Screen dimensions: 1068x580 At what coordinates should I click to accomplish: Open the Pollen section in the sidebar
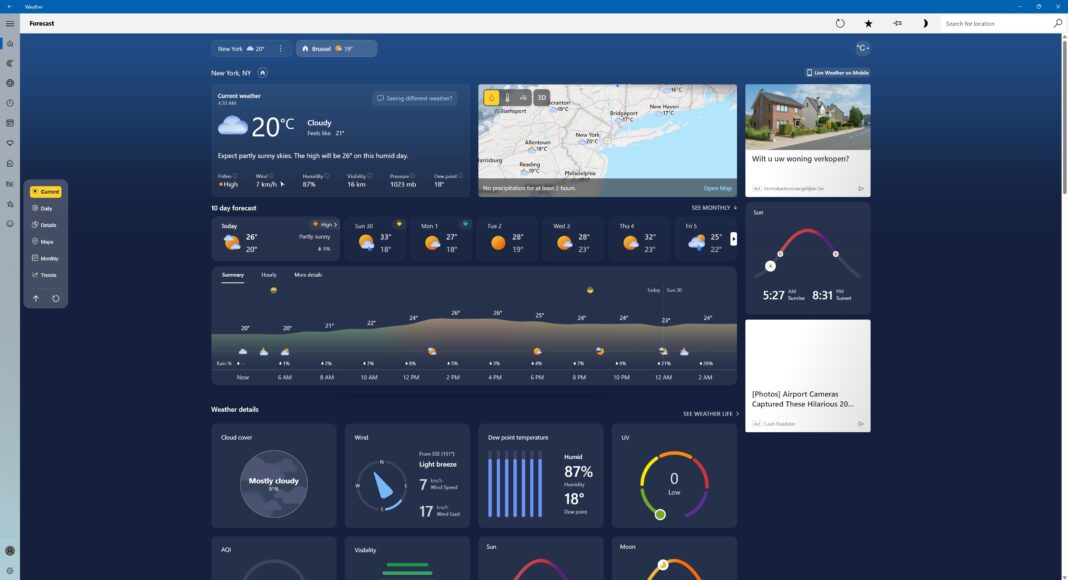9,143
